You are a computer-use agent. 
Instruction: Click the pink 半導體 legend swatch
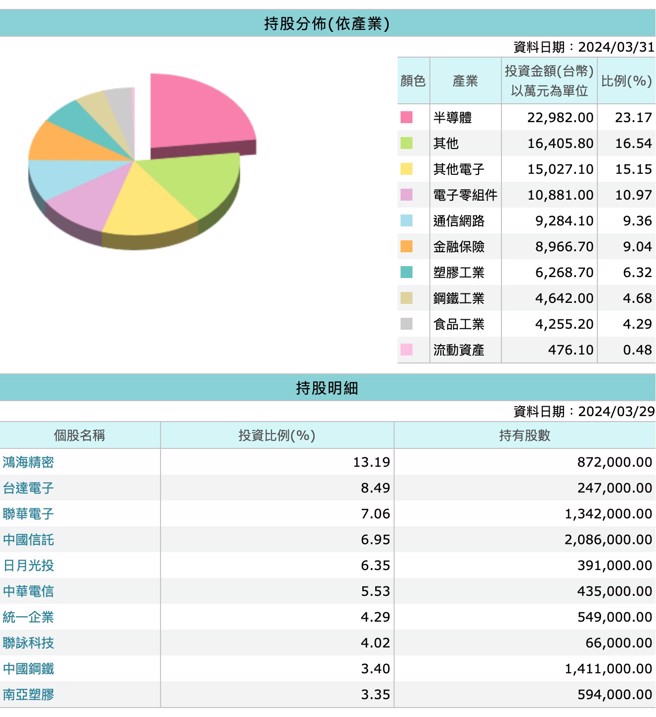pyautogui.click(x=406, y=118)
